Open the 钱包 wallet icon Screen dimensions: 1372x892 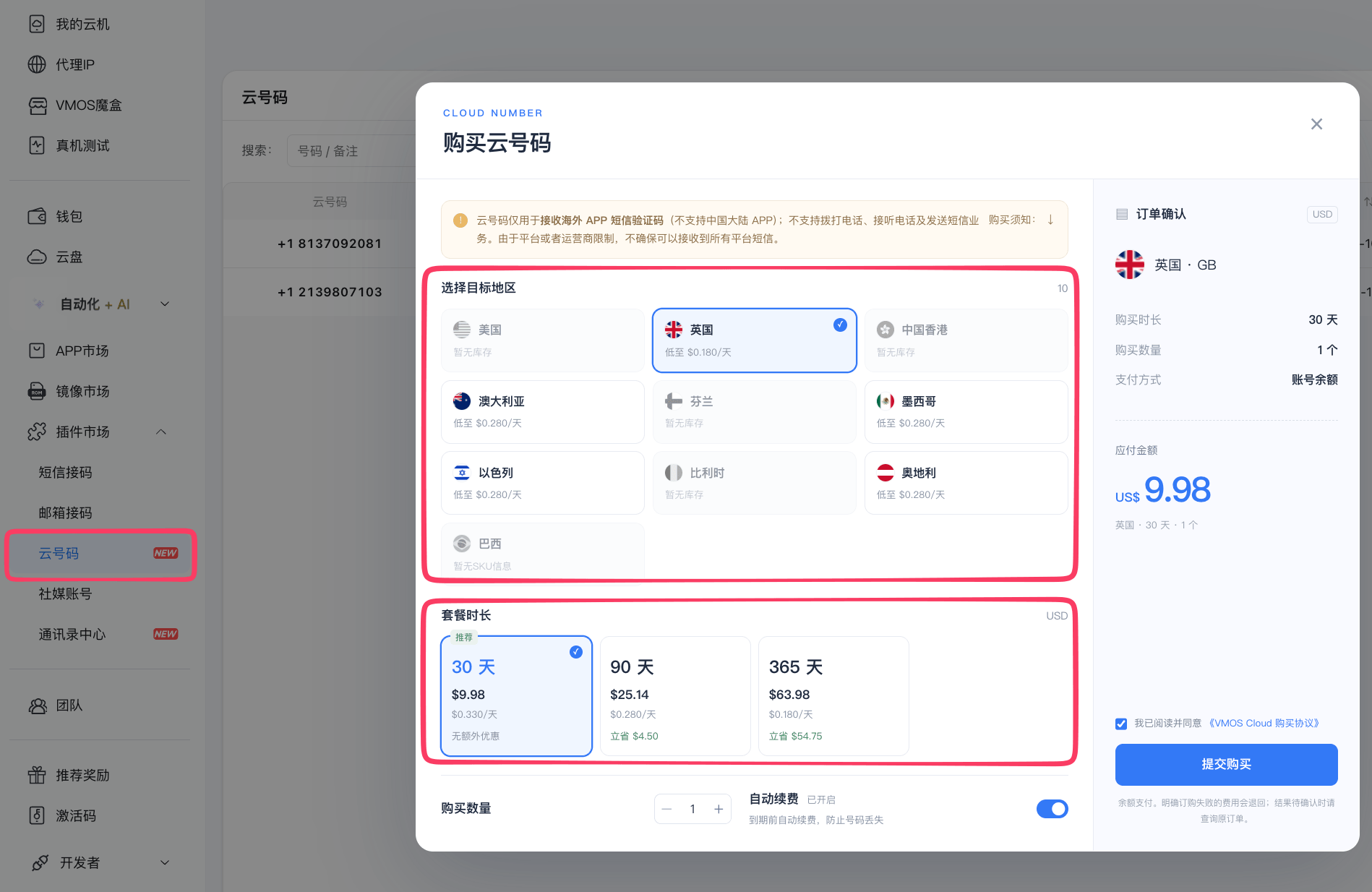point(37,216)
